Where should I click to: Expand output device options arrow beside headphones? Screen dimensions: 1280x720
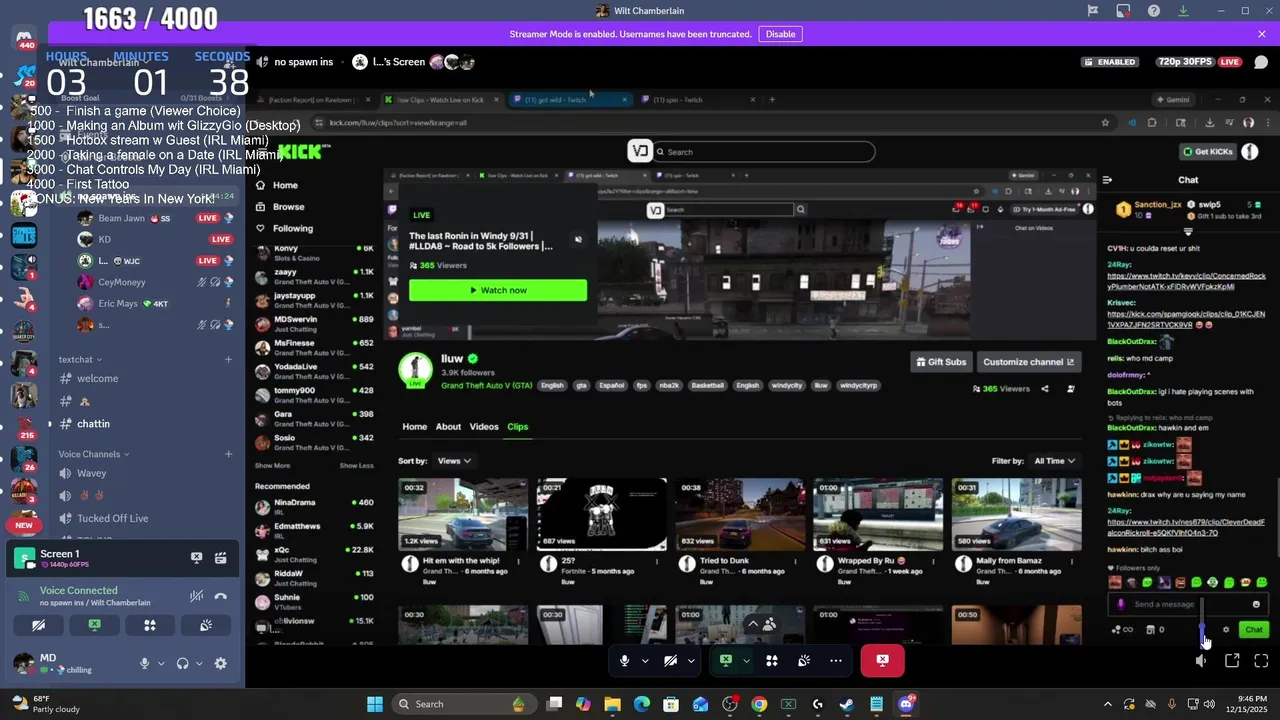tap(198, 663)
